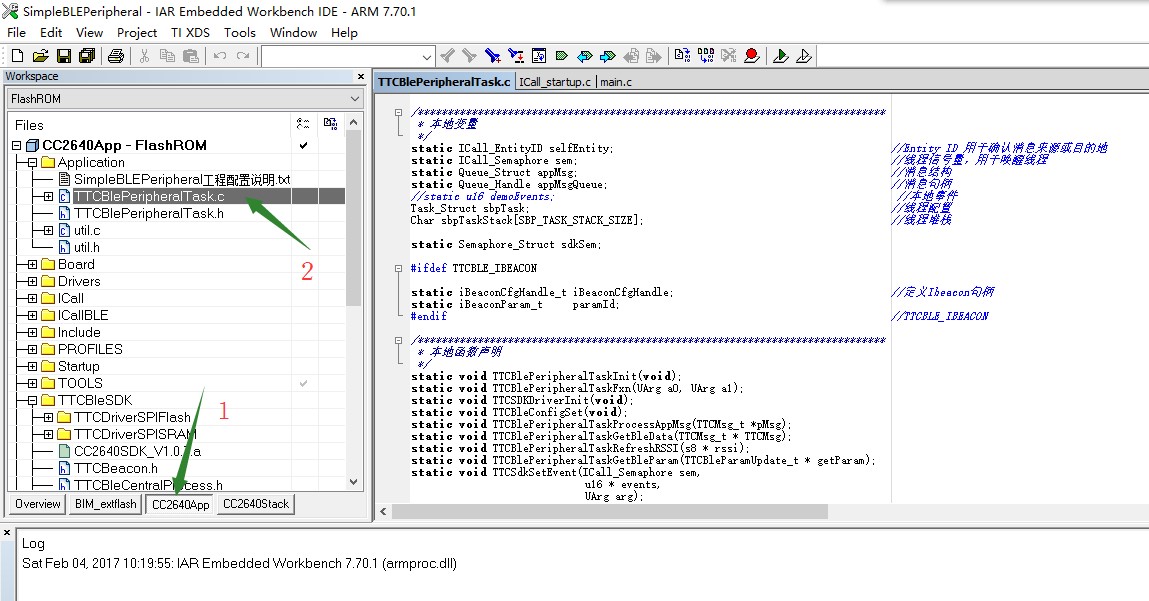This screenshot has height=601, width=1149.
Task: Click the workspace tree scroll-down arrow
Action: click(x=354, y=482)
